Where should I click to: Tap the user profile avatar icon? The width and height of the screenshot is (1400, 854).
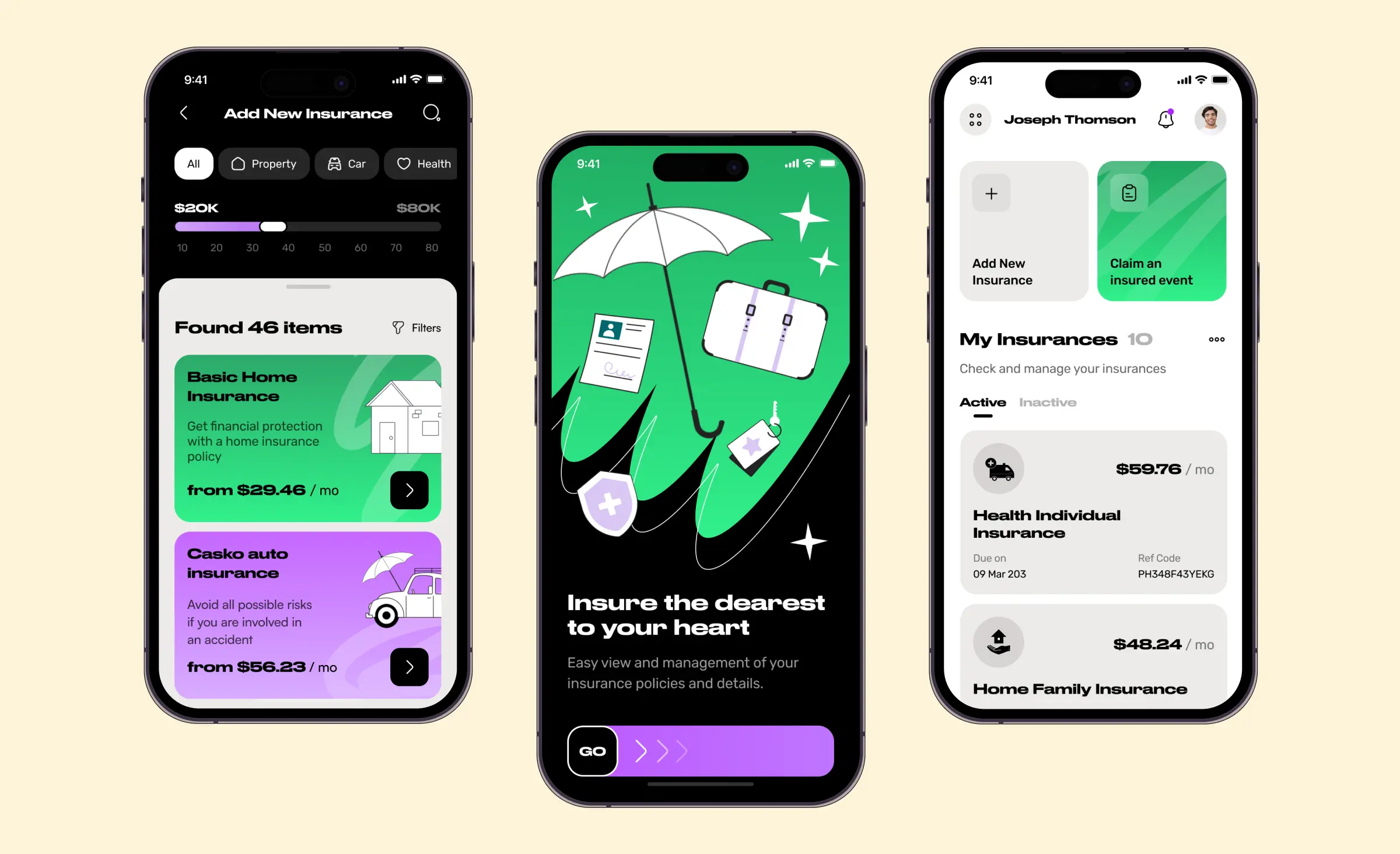[1209, 119]
